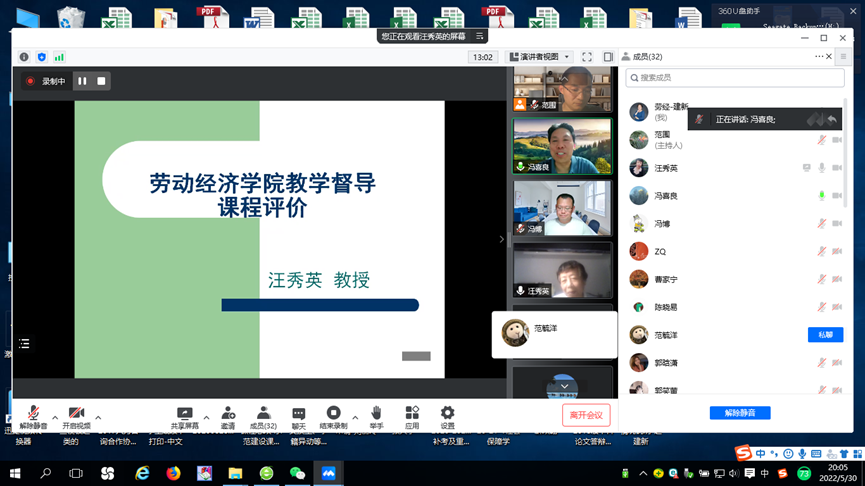
Task: Click the 邀请 invite icon
Action: [x=228, y=413]
